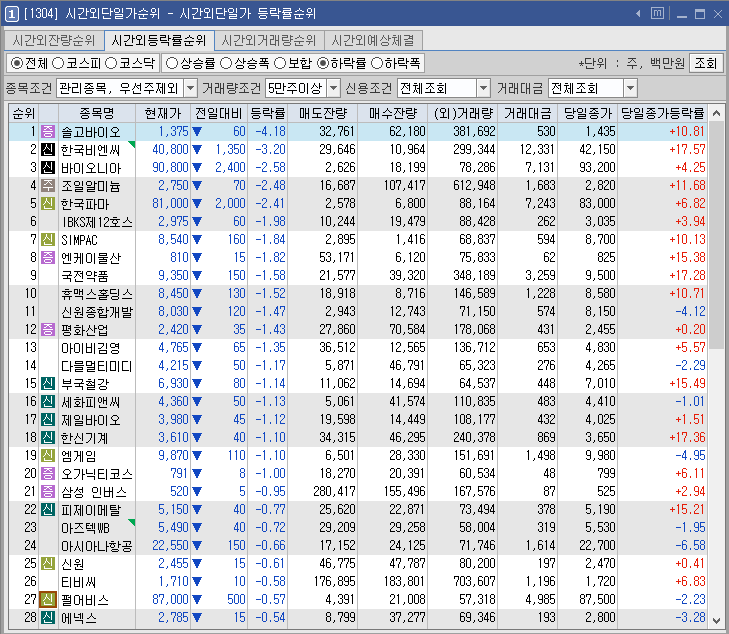Click the 신 badge icon next to 에넥스
729x634 pixels.
[48, 618]
